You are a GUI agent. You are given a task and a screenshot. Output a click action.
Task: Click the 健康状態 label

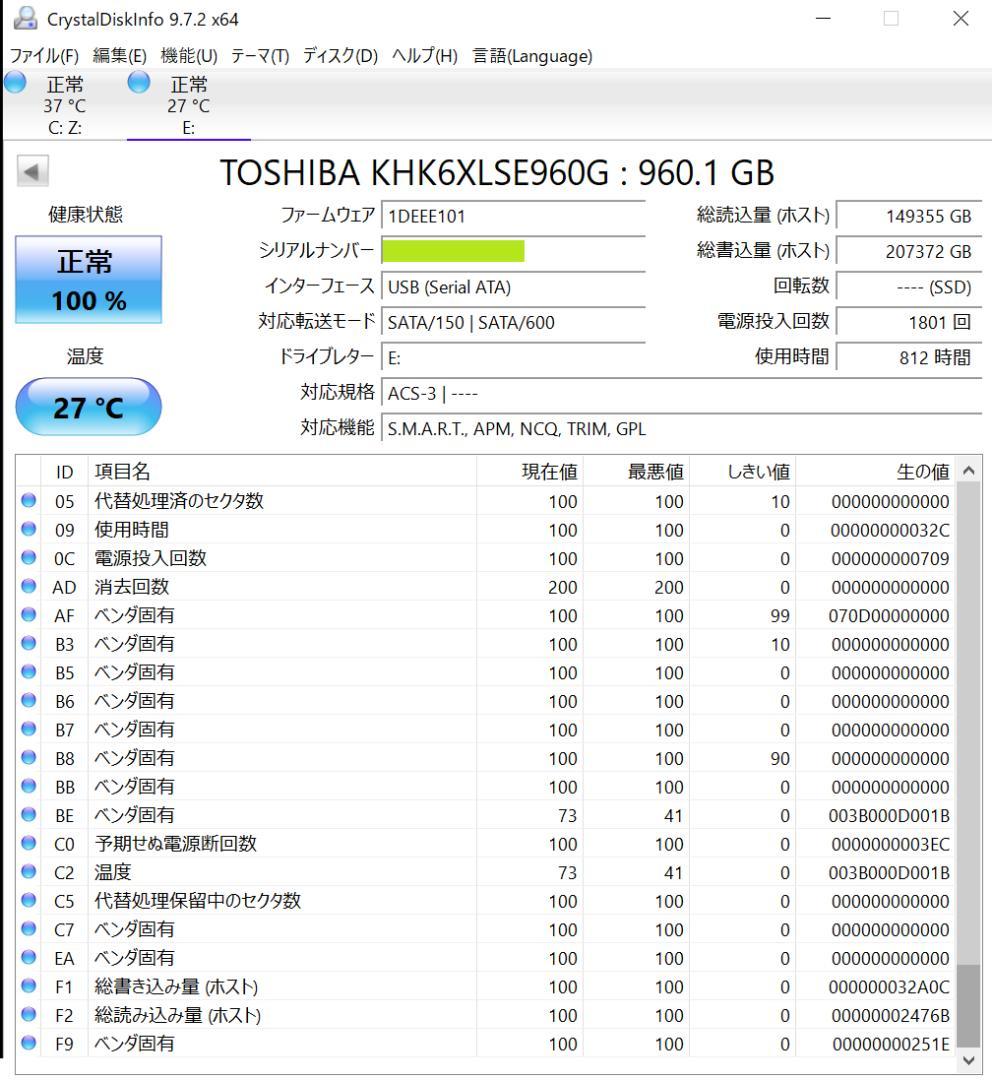pos(85,214)
